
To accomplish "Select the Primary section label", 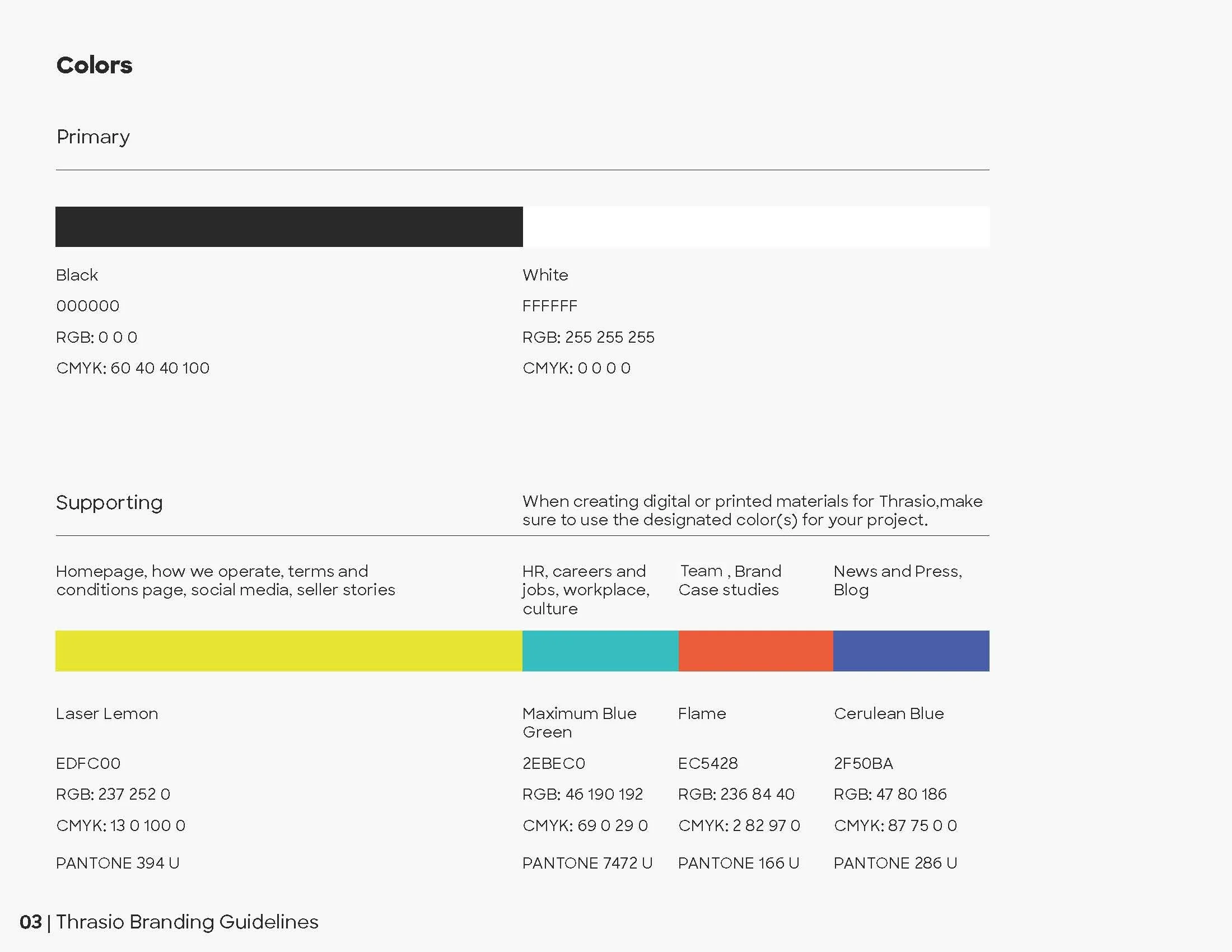I will point(92,136).
